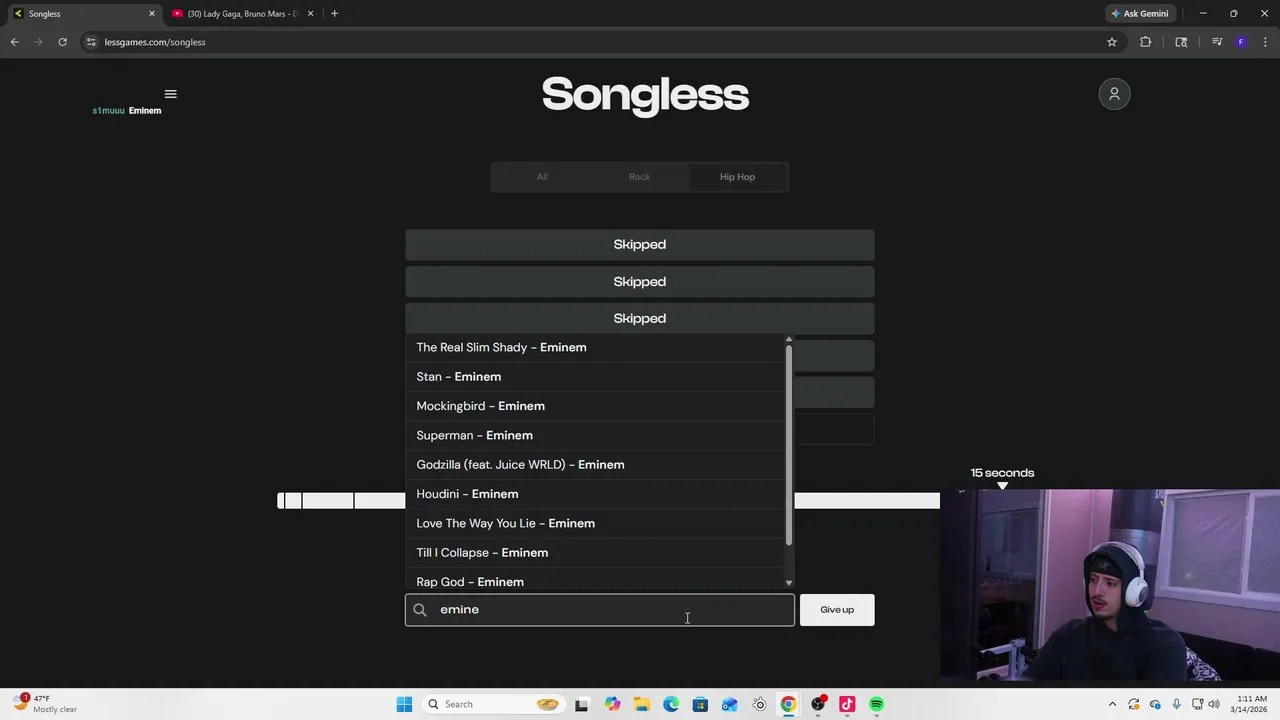This screenshot has width=1280, height=720.
Task: Open Microsoft Store from taskbar
Action: click(x=700, y=704)
